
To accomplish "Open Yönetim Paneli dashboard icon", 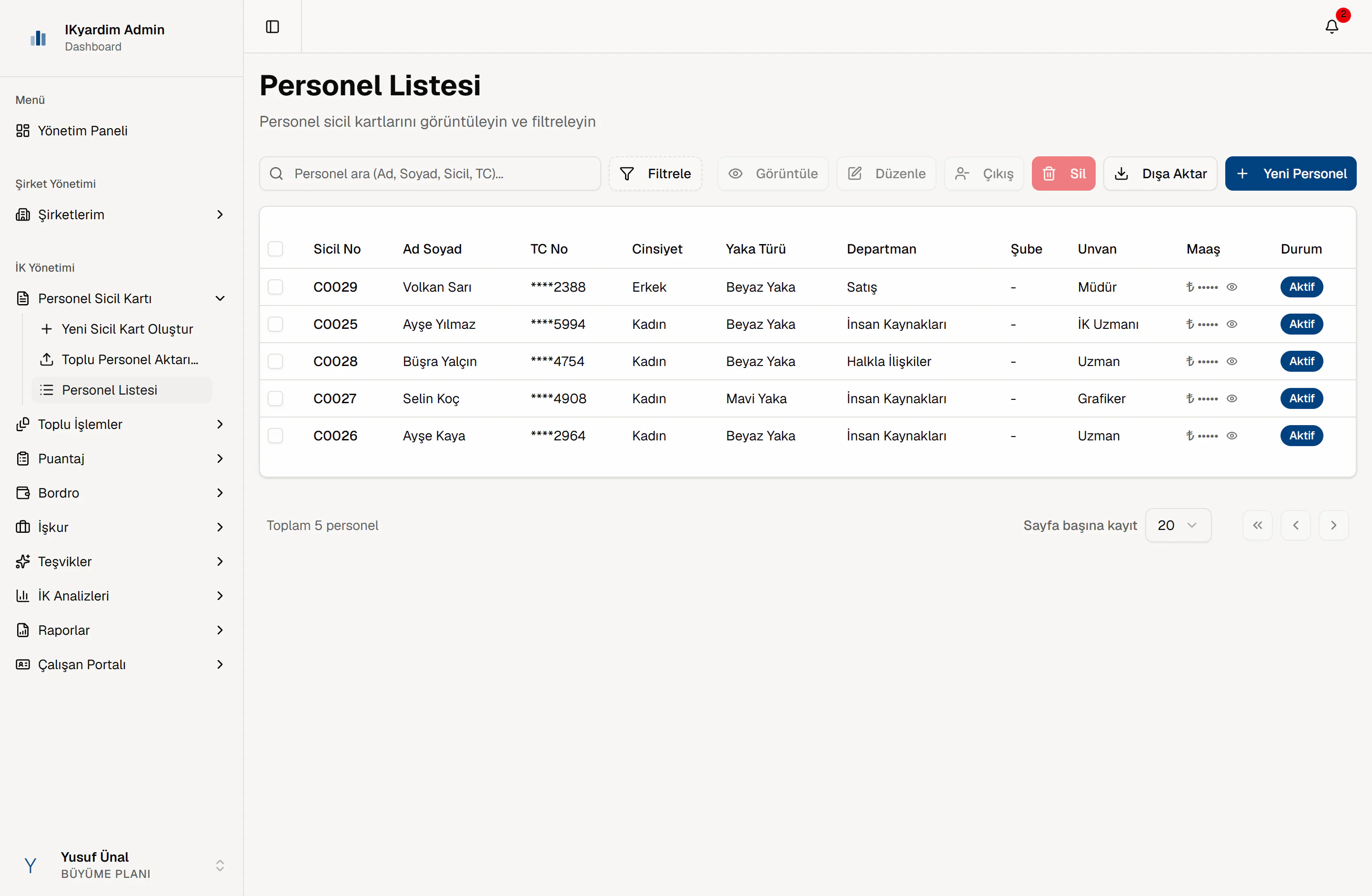I will [x=22, y=131].
